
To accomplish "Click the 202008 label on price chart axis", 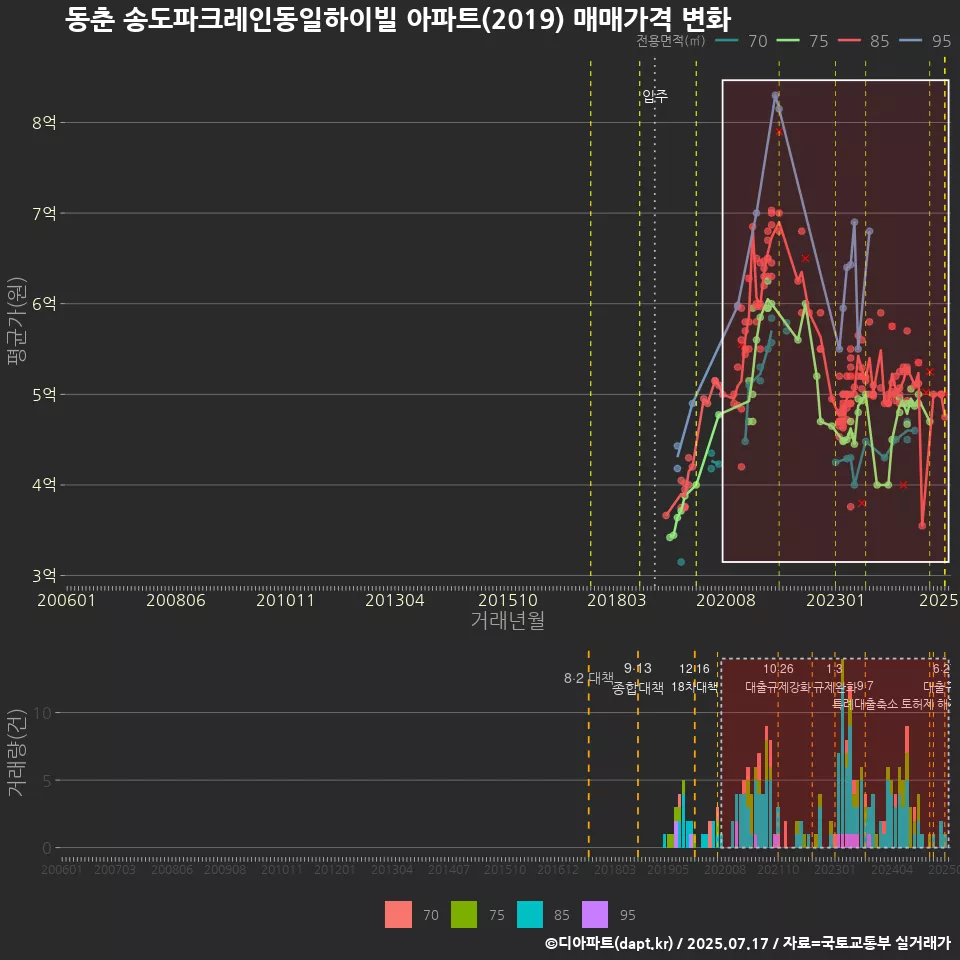I will coord(726,600).
